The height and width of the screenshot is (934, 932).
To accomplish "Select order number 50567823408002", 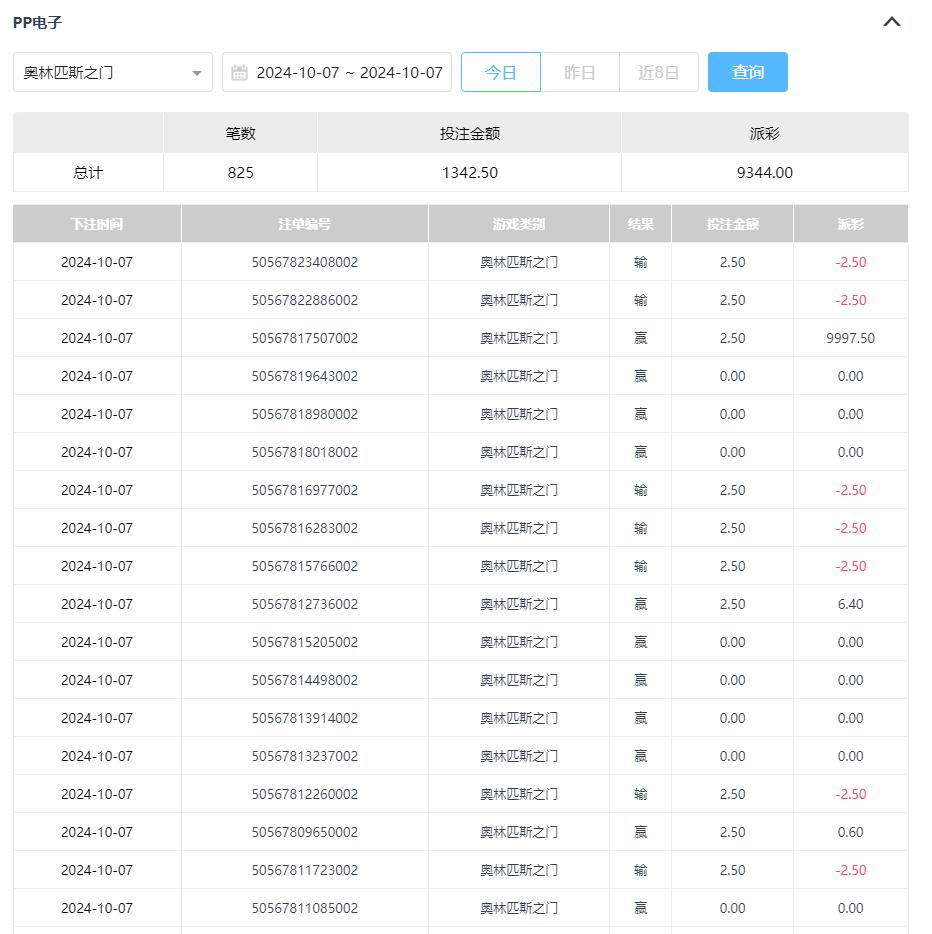I will click(304, 262).
